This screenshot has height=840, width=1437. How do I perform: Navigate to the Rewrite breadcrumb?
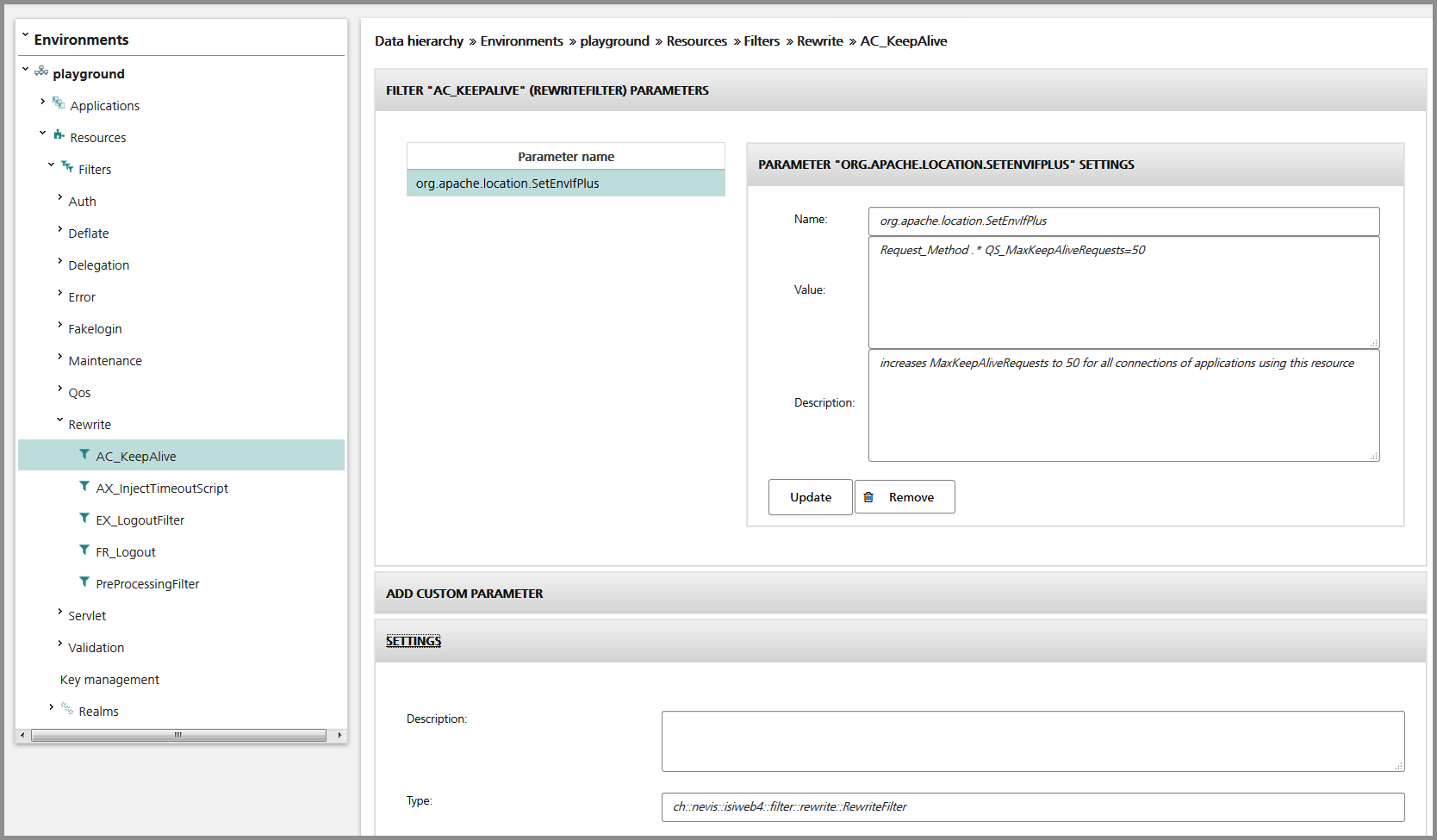point(819,41)
